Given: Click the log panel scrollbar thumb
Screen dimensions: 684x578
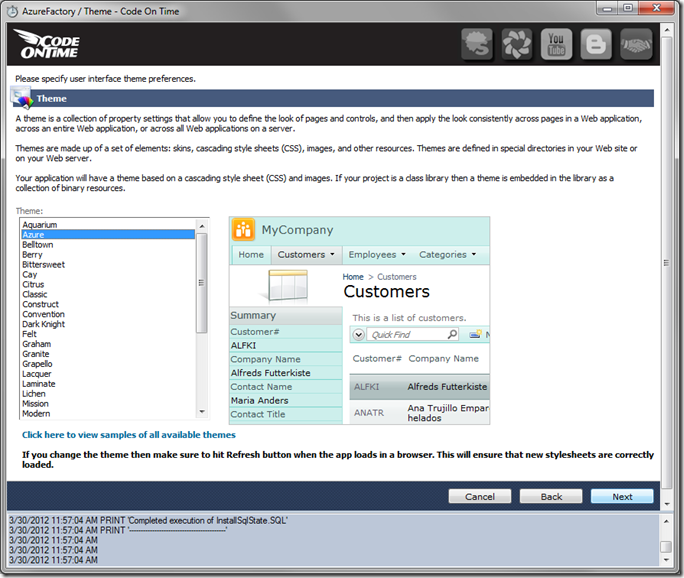Looking at the screenshot, I should click(666, 547).
